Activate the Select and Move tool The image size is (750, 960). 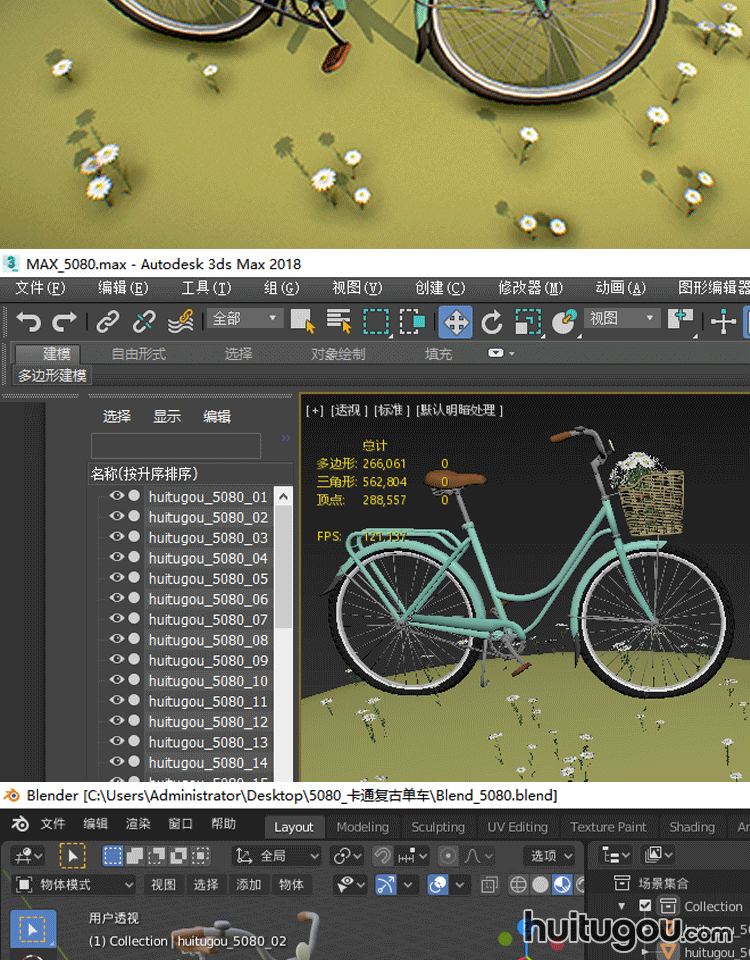pyautogui.click(x=455, y=321)
